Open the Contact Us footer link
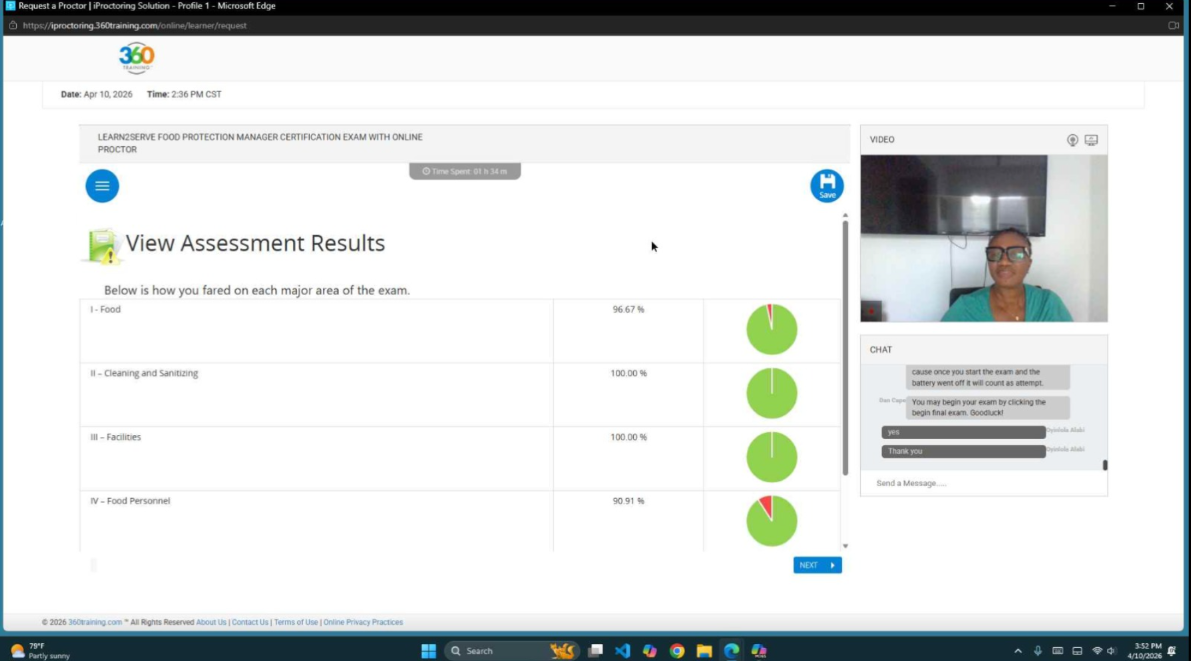The height and width of the screenshot is (661, 1191). pyautogui.click(x=250, y=622)
